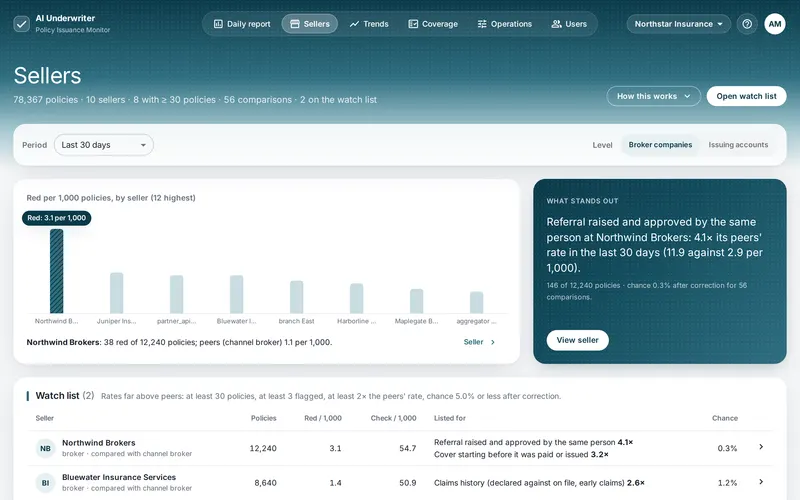The width and height of the screenshot is (800, 500).
Task: Click the Bluewater Insurance Services seller name
Action: point(119,477)
